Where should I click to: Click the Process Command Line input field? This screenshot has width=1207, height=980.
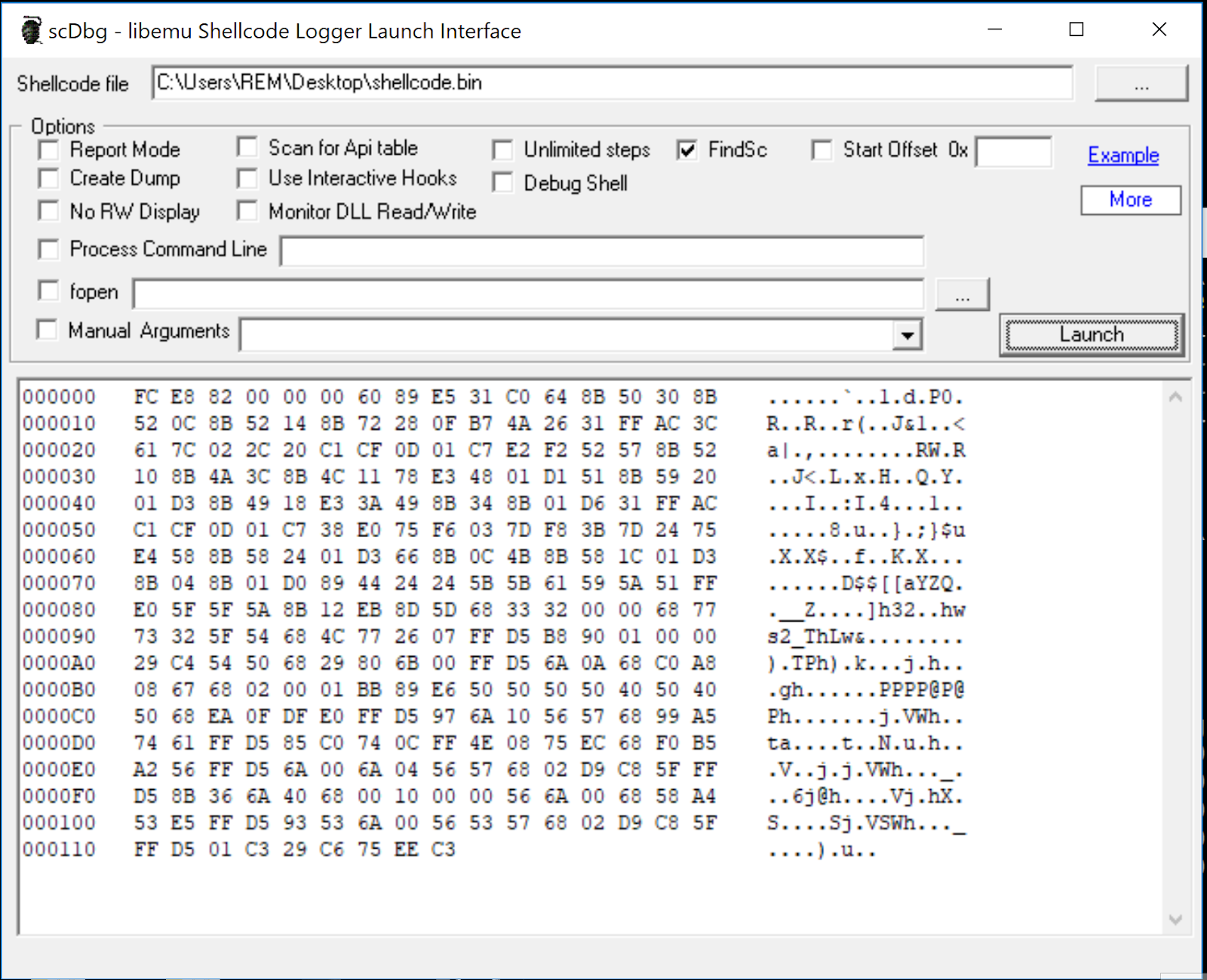(x=601, y=250)
